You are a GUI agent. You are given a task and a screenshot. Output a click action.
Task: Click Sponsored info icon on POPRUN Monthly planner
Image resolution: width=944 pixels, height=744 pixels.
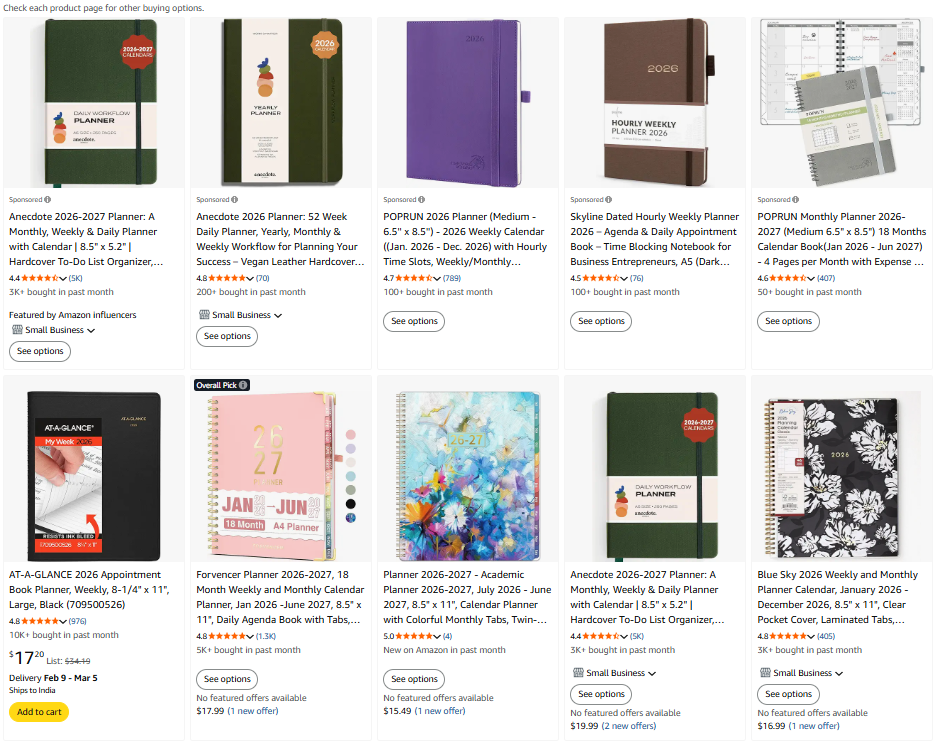click(x=796, y=200)
